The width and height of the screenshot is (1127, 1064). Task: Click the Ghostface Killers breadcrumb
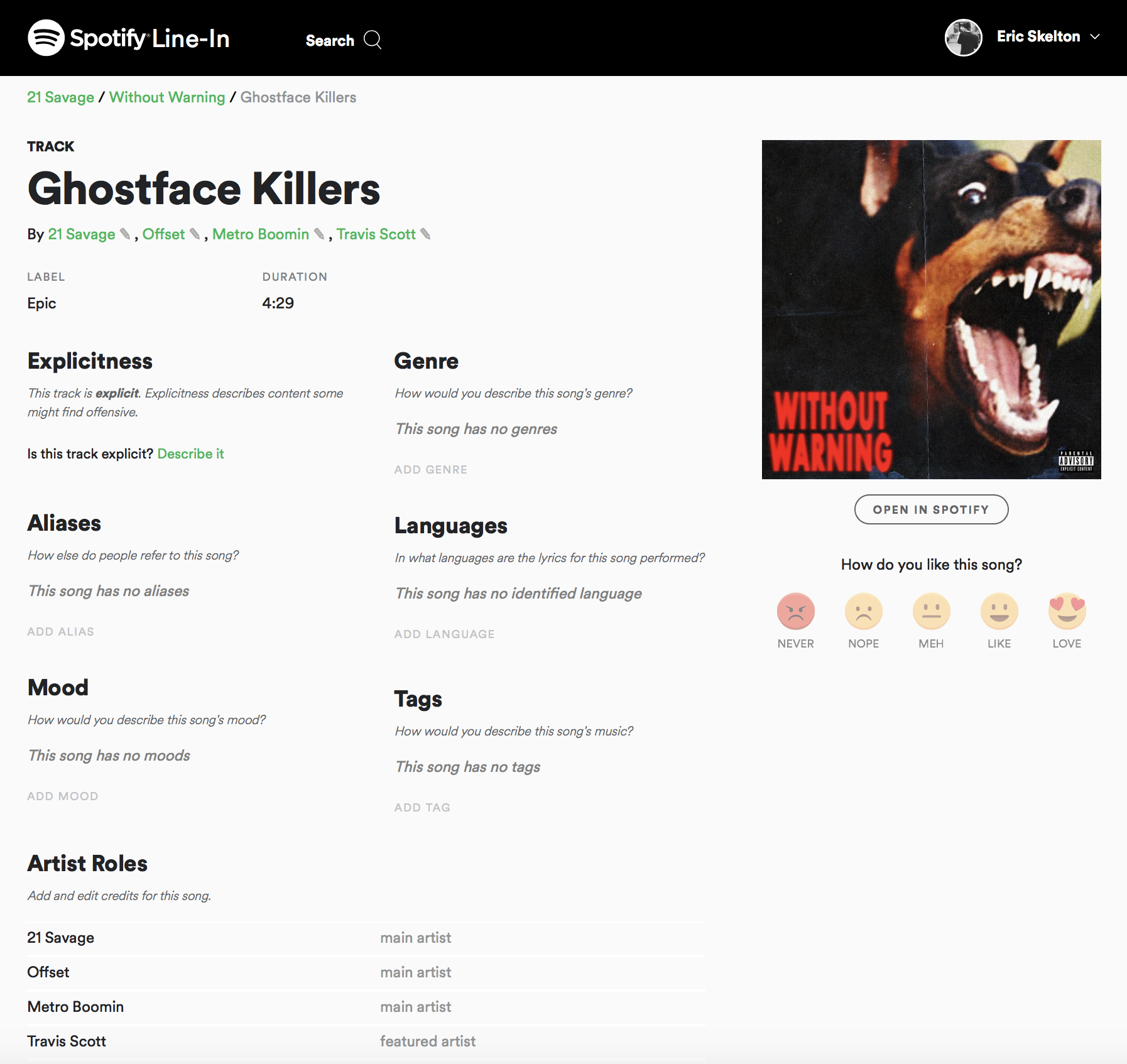click(298, 97)
